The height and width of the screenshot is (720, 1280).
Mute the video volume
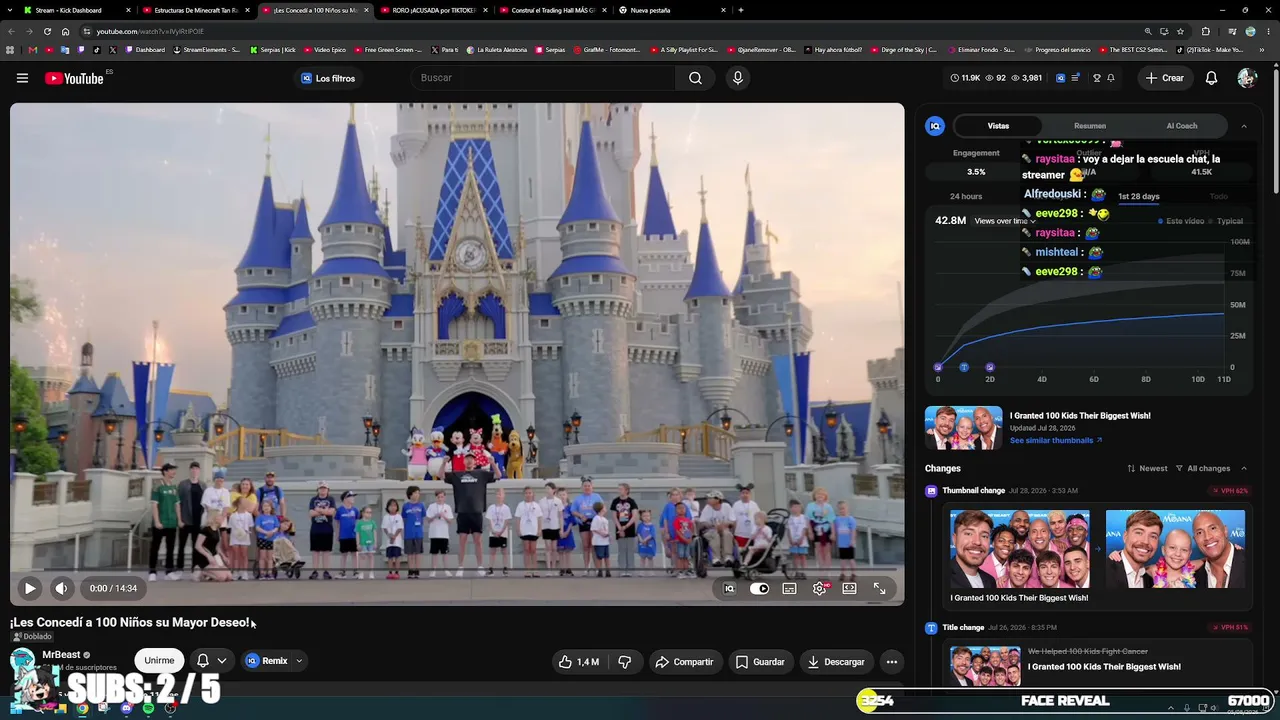pyautogui.click(x=61, y=588)
